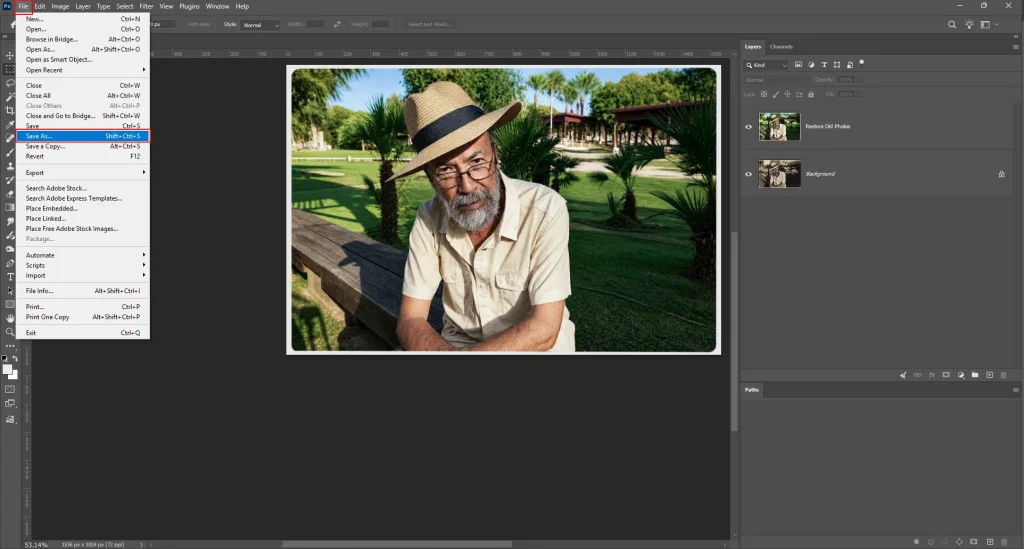Switch to the Channels tab
The height and width of the screenshot is (549, 1024).
781,47
